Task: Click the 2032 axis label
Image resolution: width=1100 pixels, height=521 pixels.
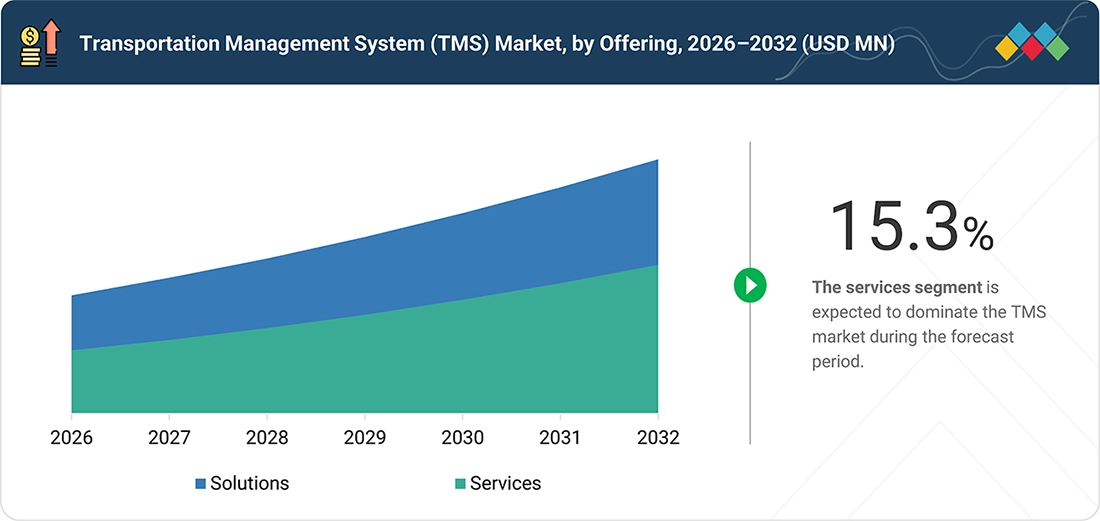Action: click(658, 438)
